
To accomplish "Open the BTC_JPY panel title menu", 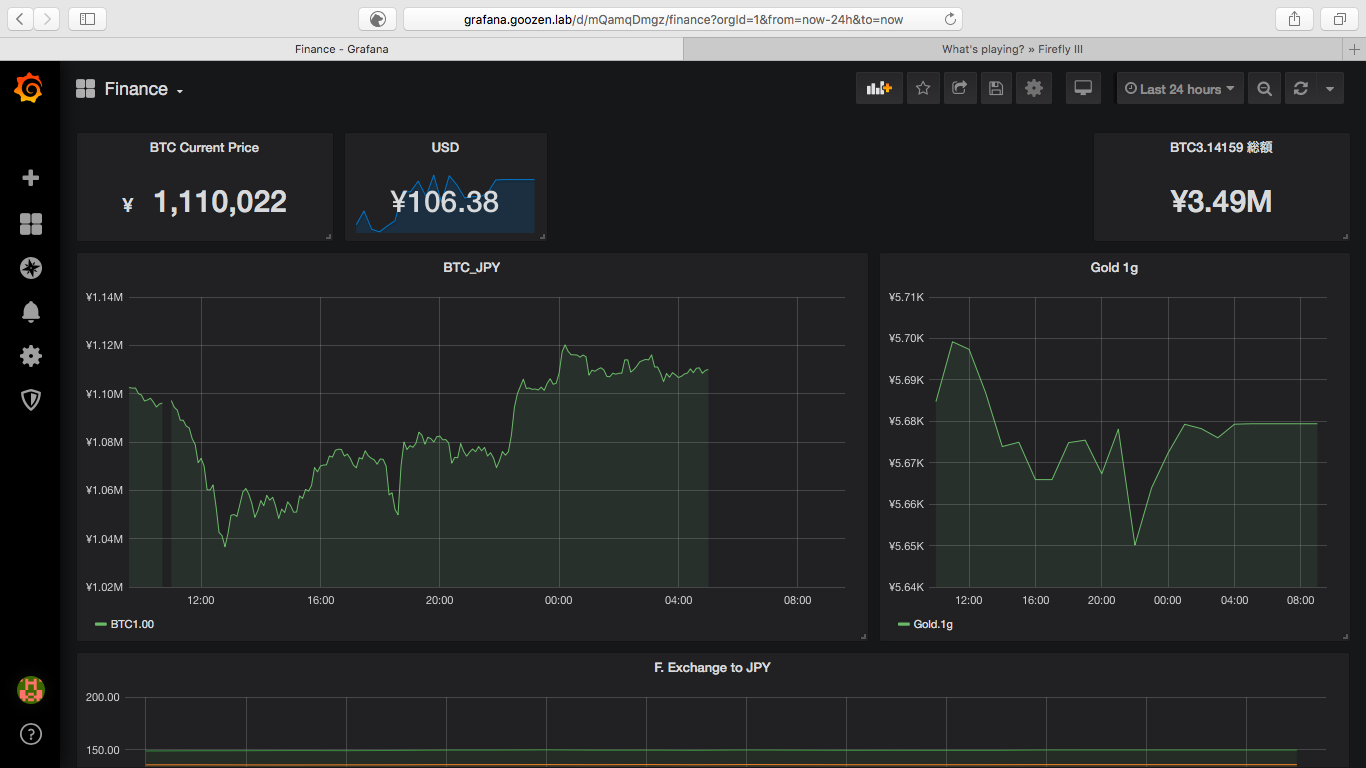I will tap(472, 267).
